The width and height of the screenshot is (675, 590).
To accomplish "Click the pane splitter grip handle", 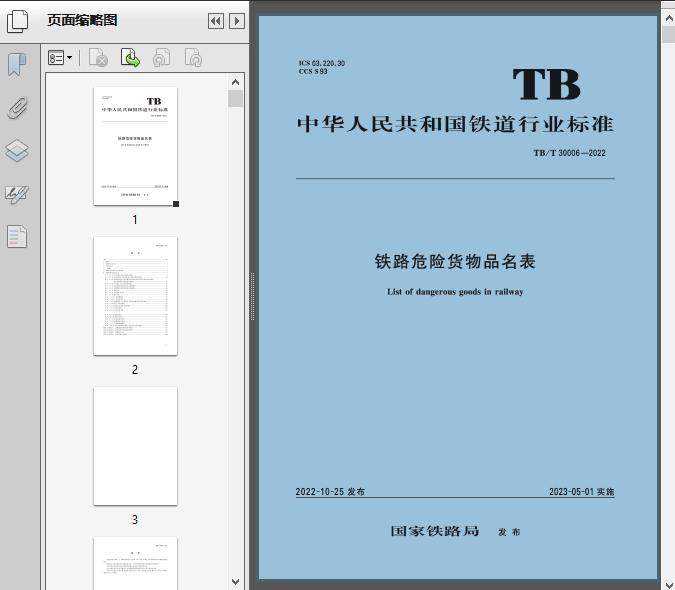I will point(253,297).
